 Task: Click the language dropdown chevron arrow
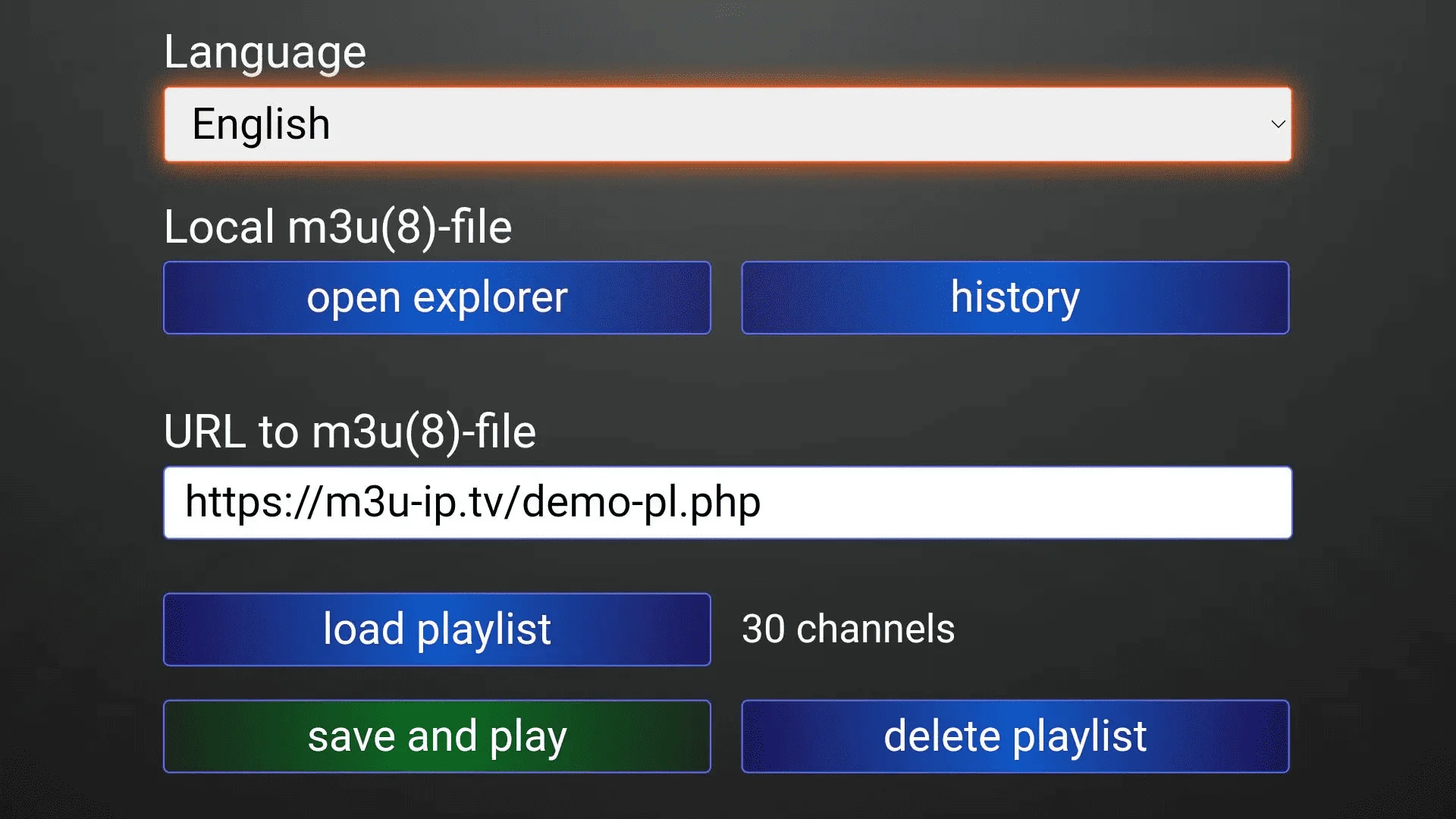point(1278,124)
